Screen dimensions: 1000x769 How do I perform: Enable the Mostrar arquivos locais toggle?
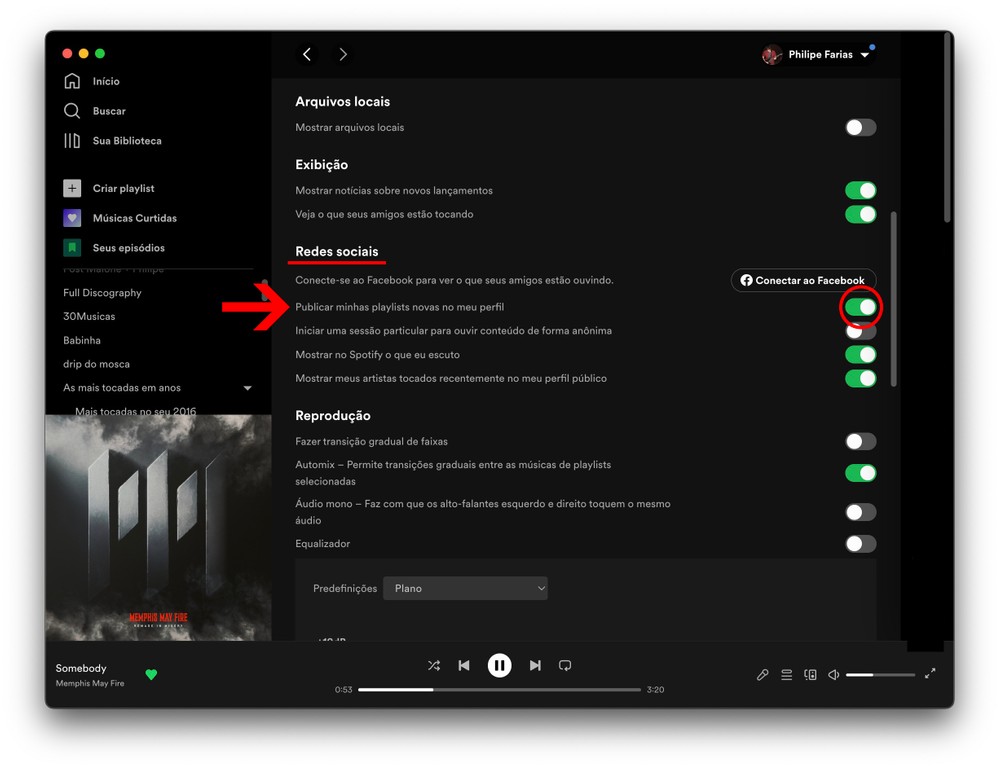click(860, 128)
